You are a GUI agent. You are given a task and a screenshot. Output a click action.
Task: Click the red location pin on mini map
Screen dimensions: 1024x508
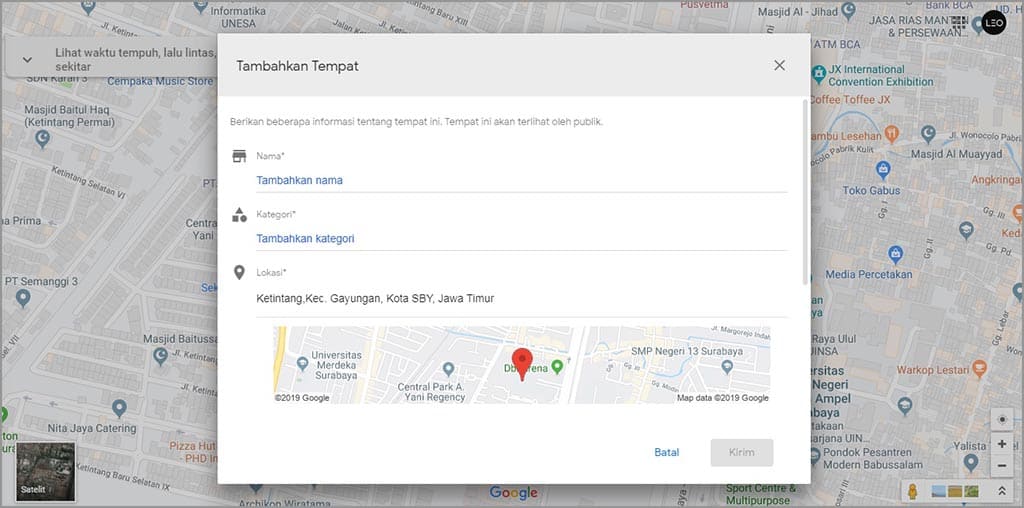pyautogui.click(x=521, y=362)
